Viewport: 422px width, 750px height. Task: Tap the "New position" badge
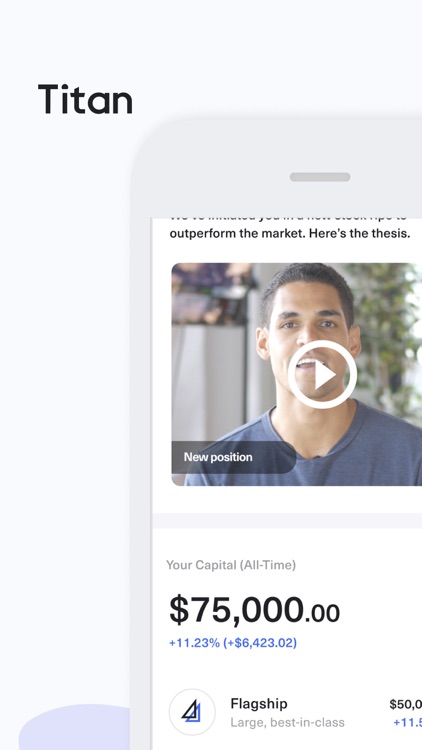click(x=218, y=457)
